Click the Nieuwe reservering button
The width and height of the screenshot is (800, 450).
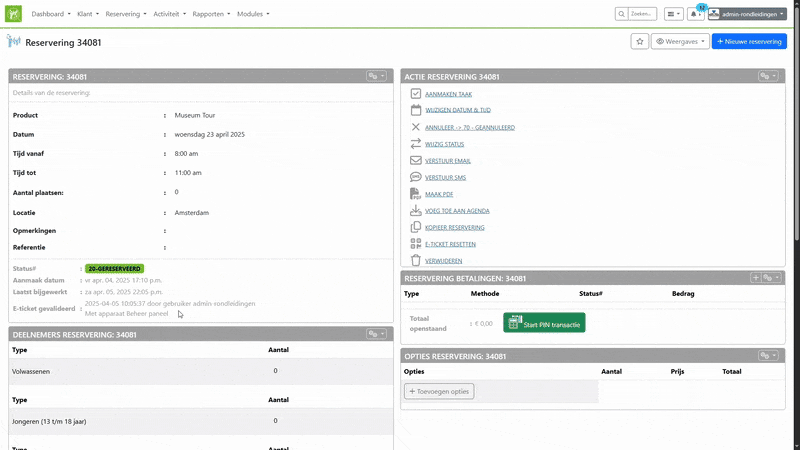click(x=749, y=42)
